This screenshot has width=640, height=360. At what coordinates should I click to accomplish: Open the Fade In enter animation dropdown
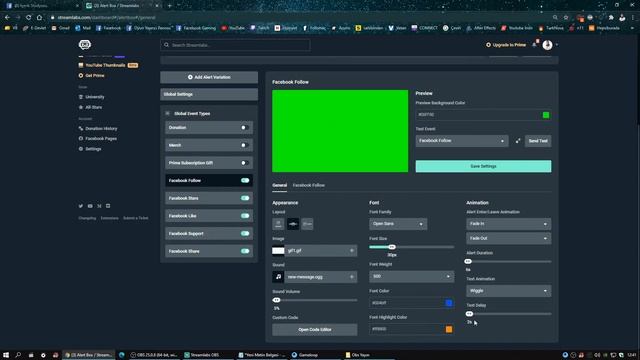coord(509,224)
